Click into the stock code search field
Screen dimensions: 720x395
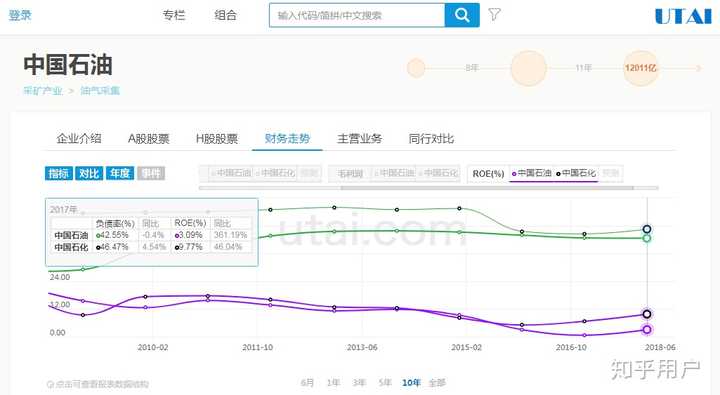point(357,15)
